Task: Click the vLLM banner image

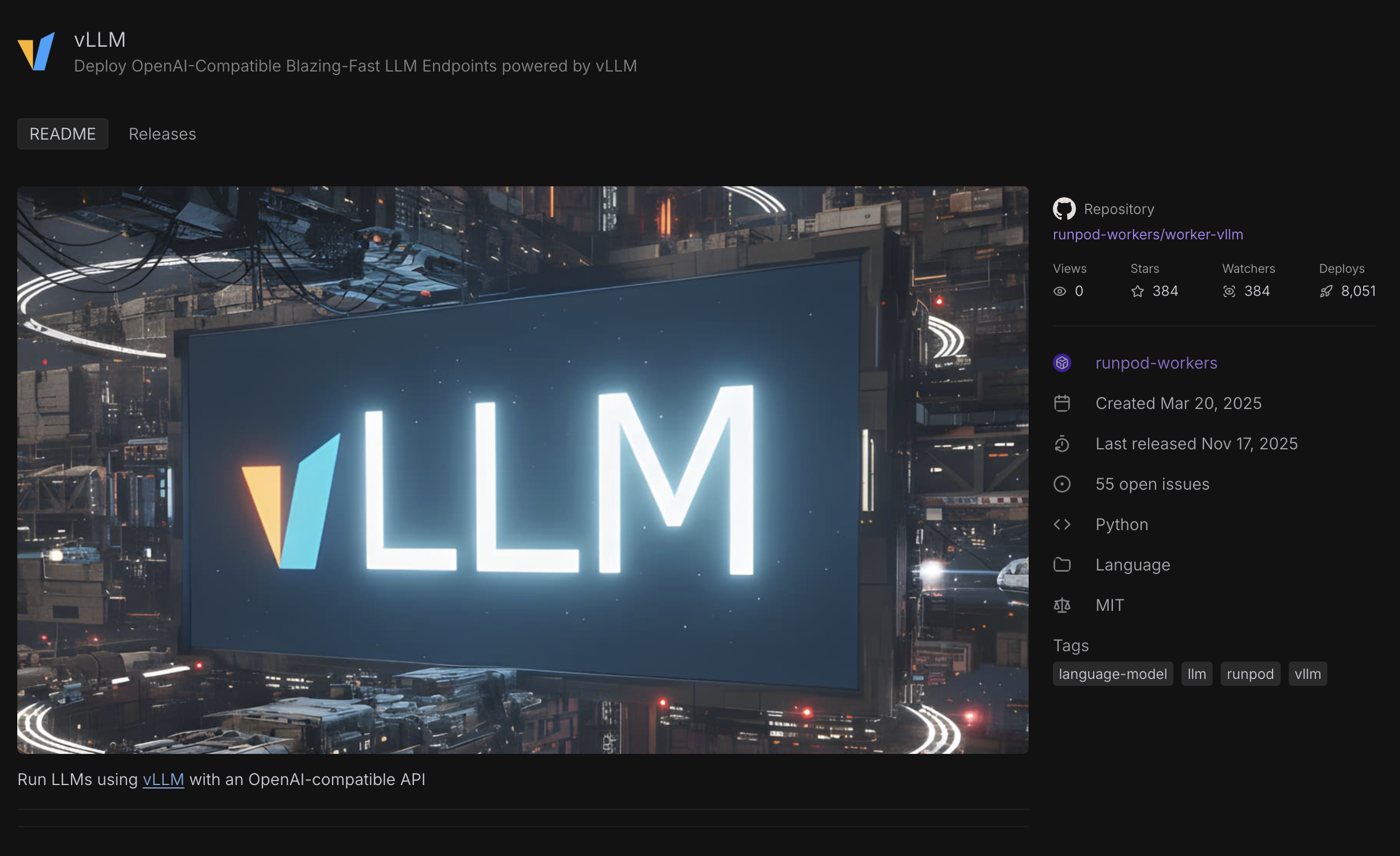Action: click(522, 470)
